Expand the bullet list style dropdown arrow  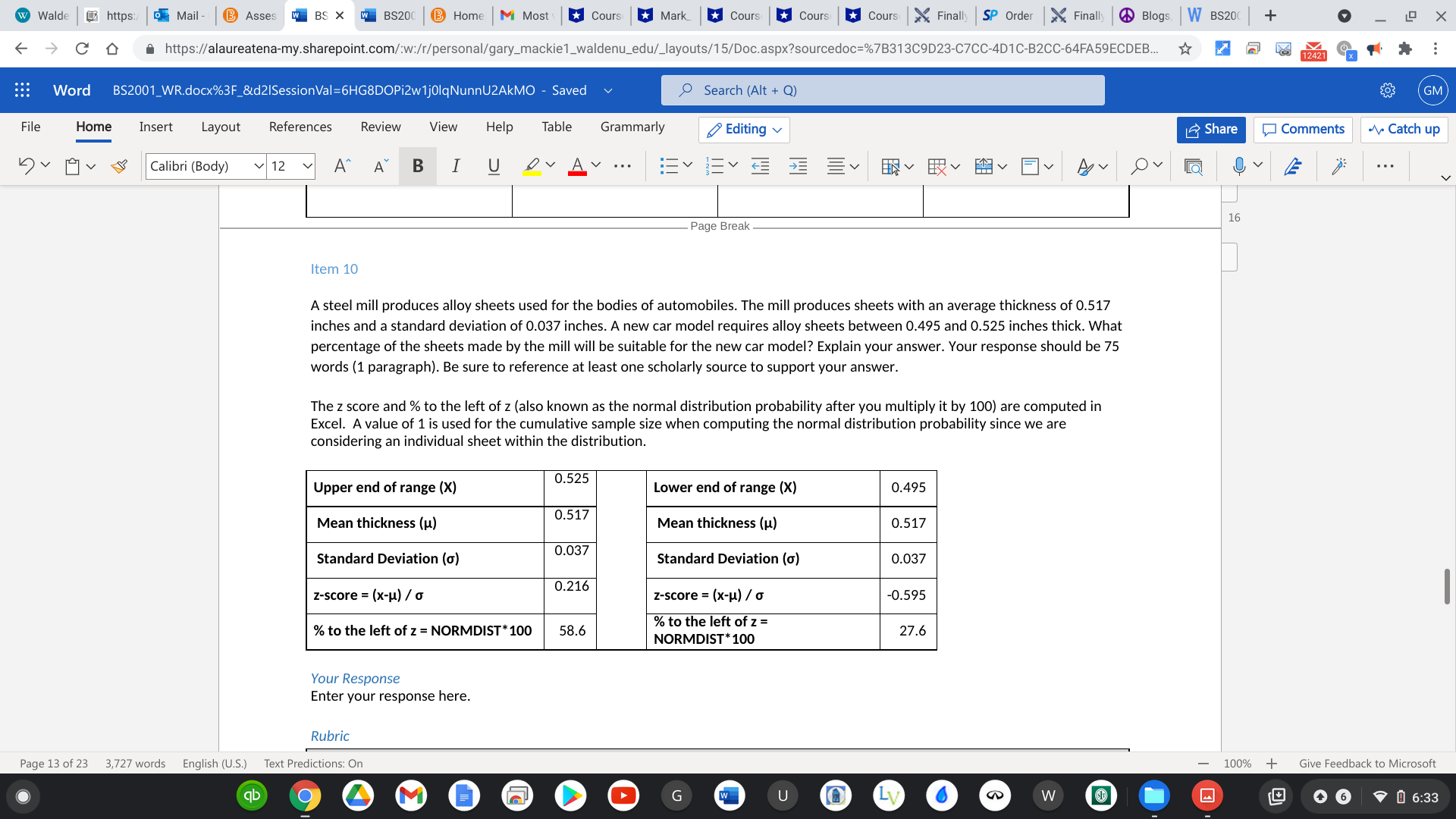(x=688, y=165)
